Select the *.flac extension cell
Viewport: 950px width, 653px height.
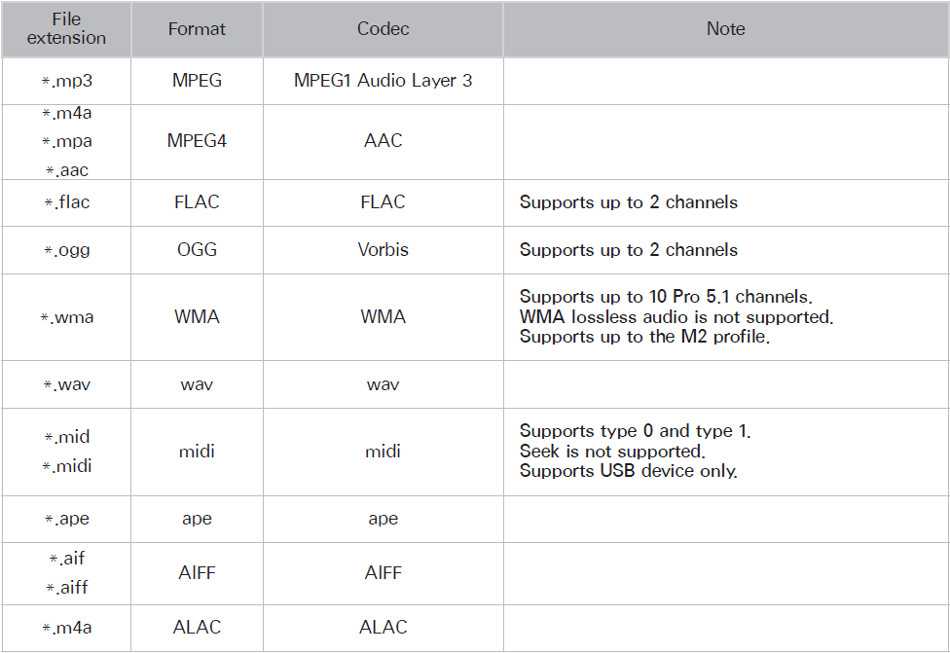66,202
